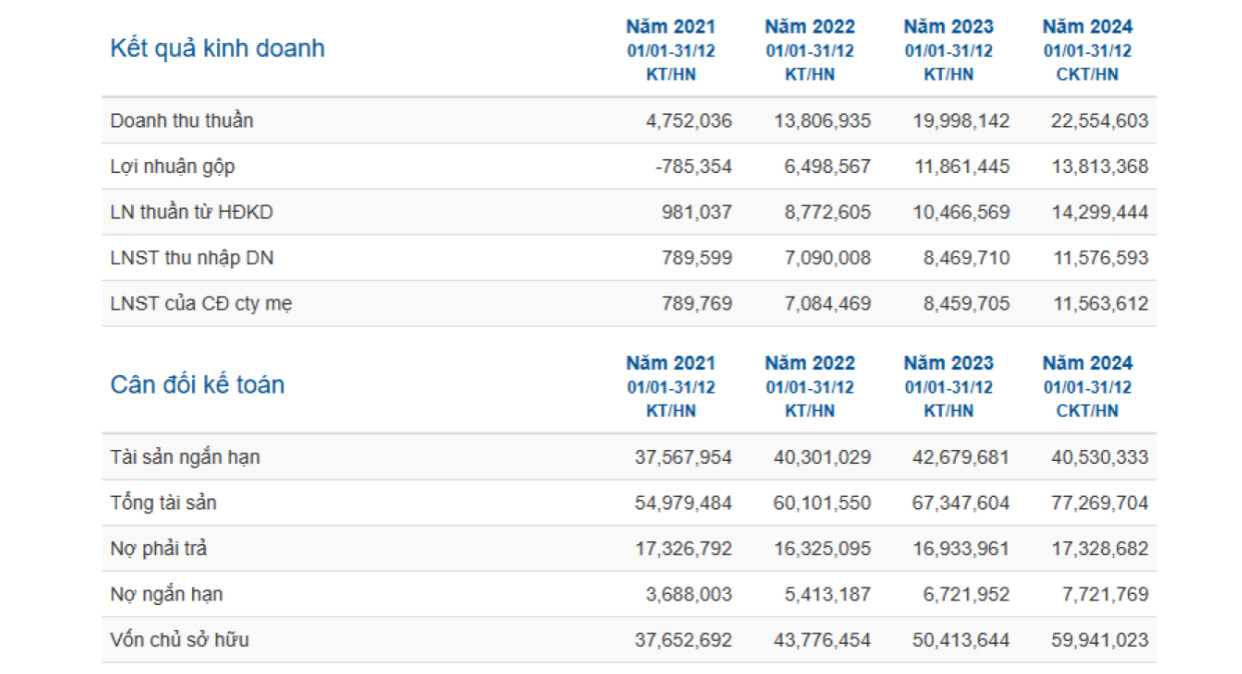1242x674 pixels.
Task: Open the LN thuần từ HĐKD row label
Action: tap(193, 212)
